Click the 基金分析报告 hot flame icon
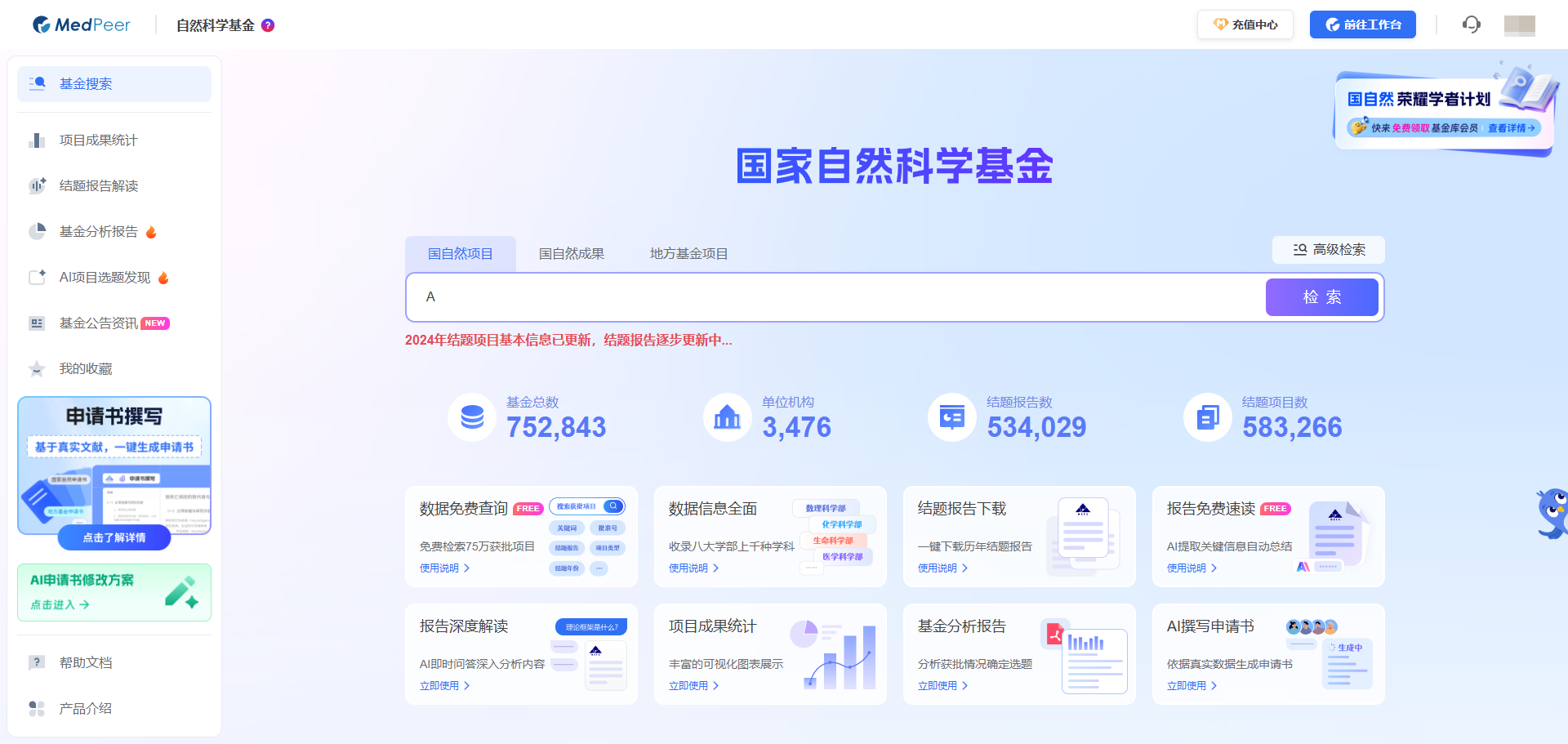This screenshot has width=1568, height=744. (151, 232)
